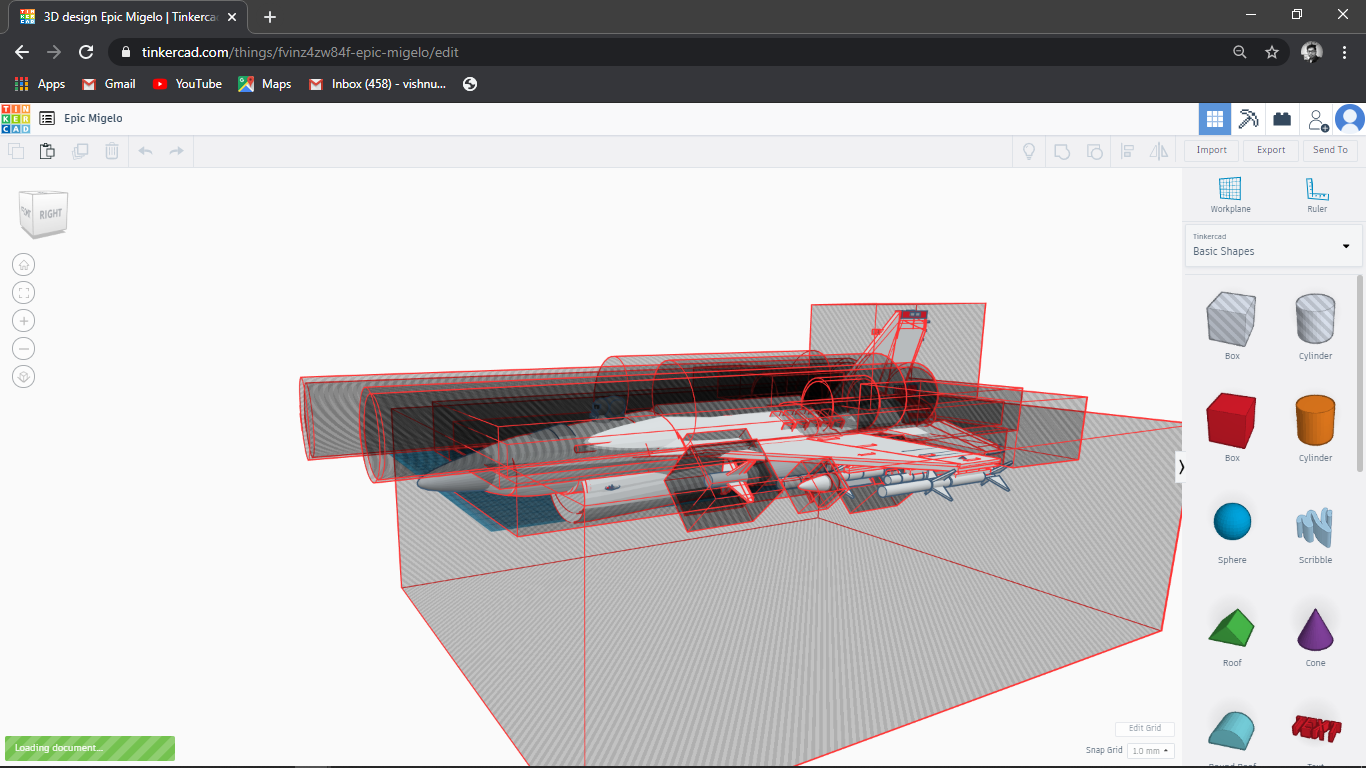1366x768 pixels.
Task: Click the Duplicate icon in the toolbar
Action: point(81,151)
